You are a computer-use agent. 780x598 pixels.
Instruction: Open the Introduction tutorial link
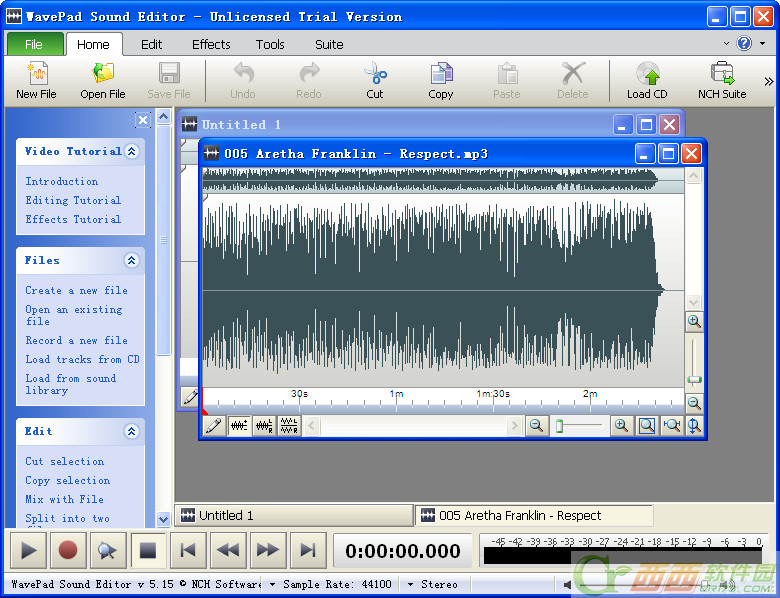62,182
